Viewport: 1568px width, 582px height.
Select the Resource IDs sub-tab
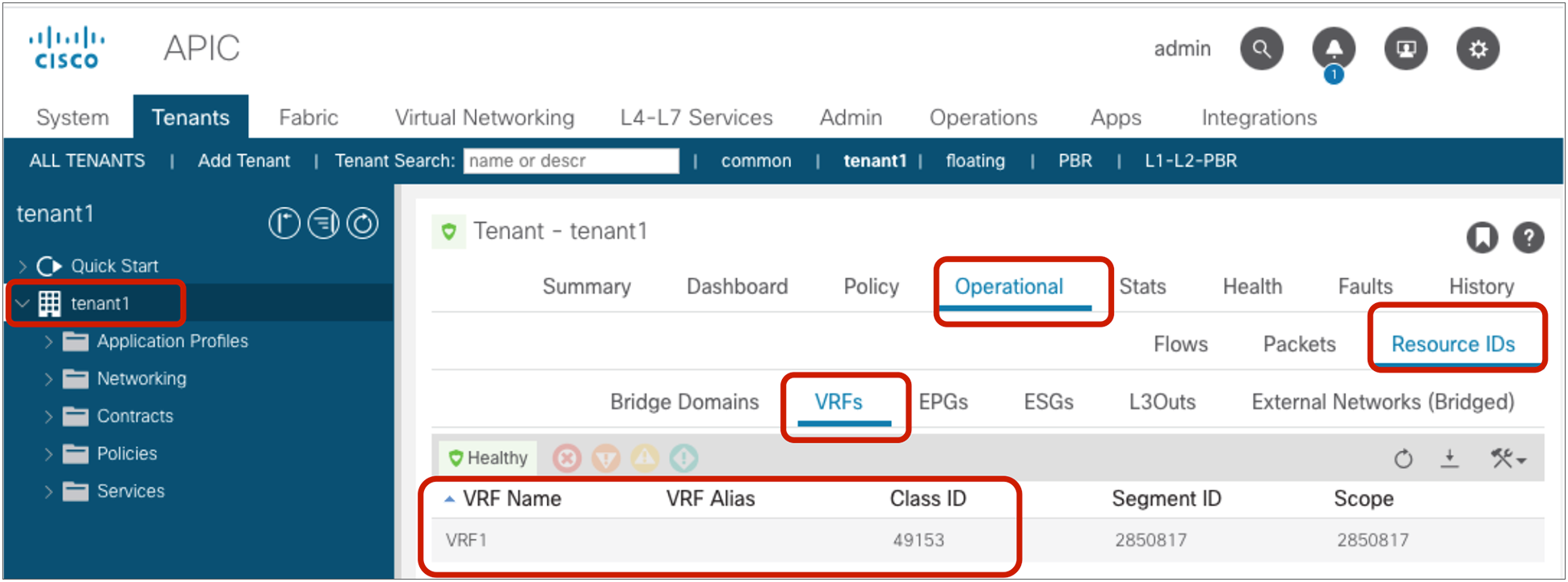[x=1452, y=344]
